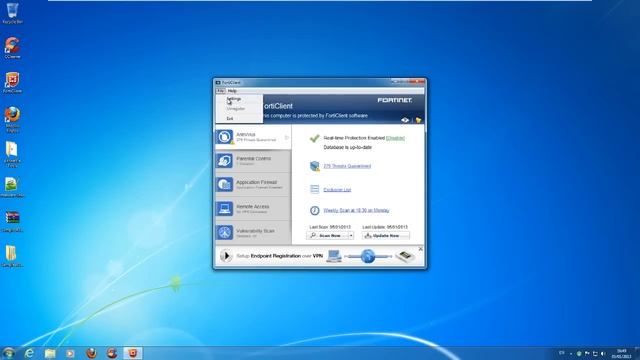Open the Vulnerability Scan section
Screen dimensions: 640x360
(x=253, y=233)
